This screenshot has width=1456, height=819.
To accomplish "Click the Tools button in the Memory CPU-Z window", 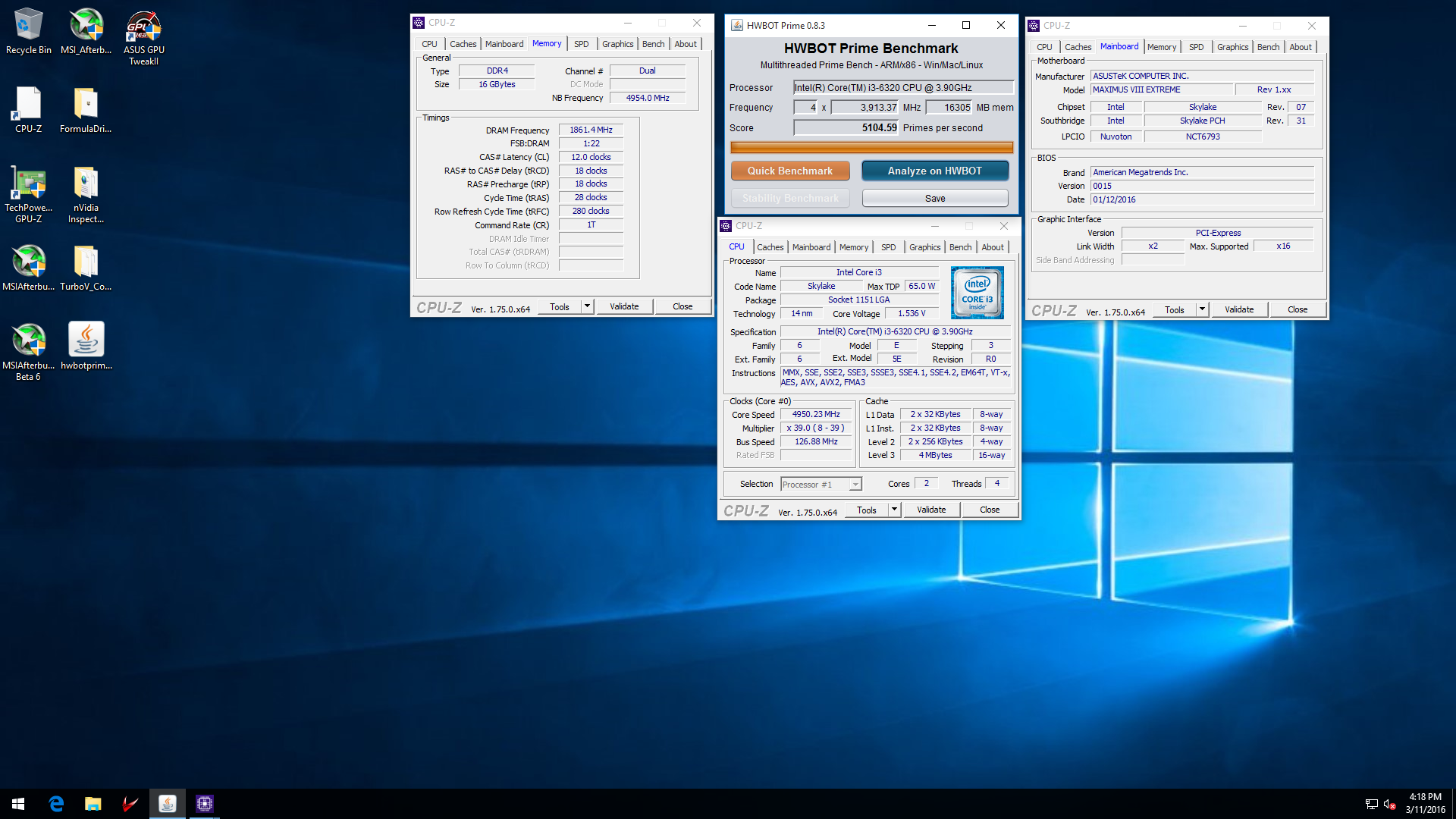I will coord(560,306).
